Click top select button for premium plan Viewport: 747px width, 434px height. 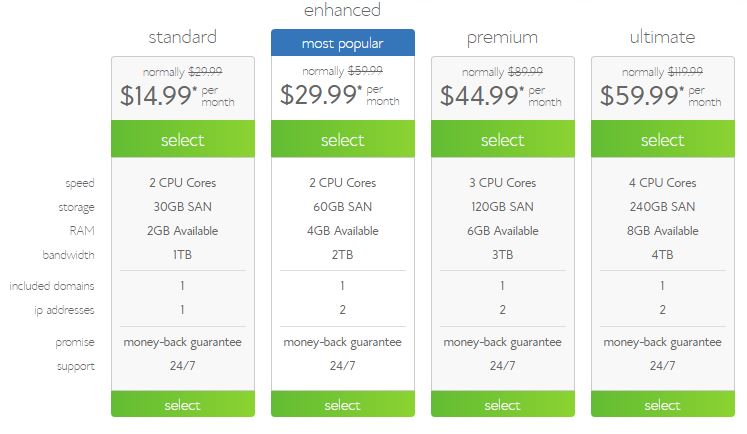[x=503, y=139]
